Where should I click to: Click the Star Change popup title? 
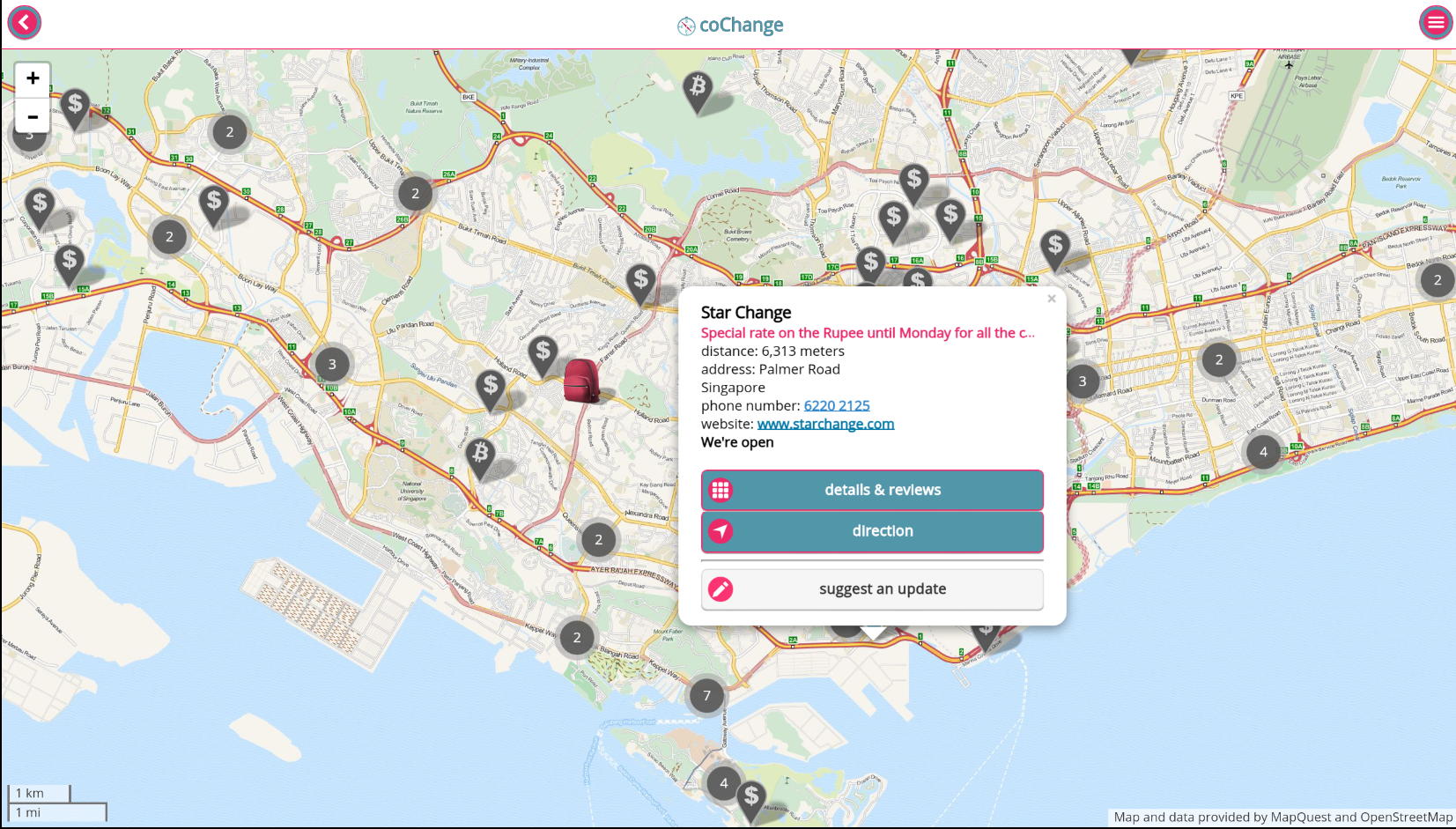[746, 313]
